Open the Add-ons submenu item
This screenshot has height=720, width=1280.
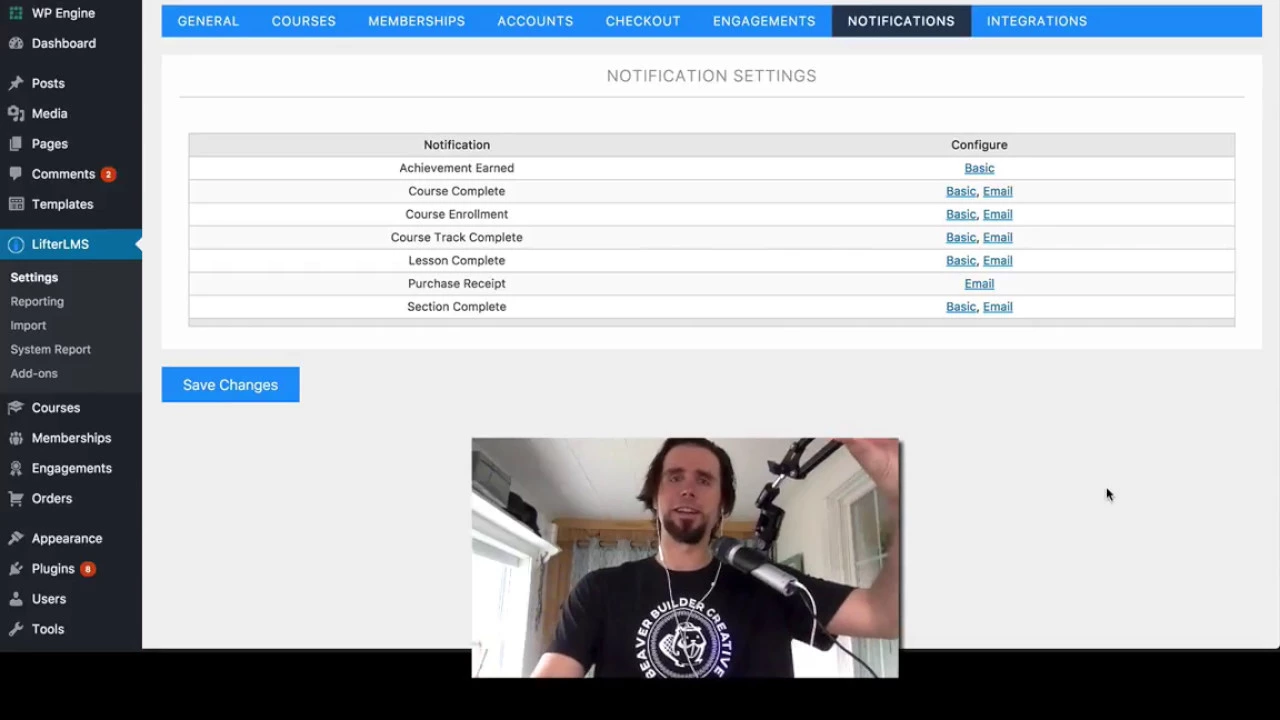click(x=34, y=373)
